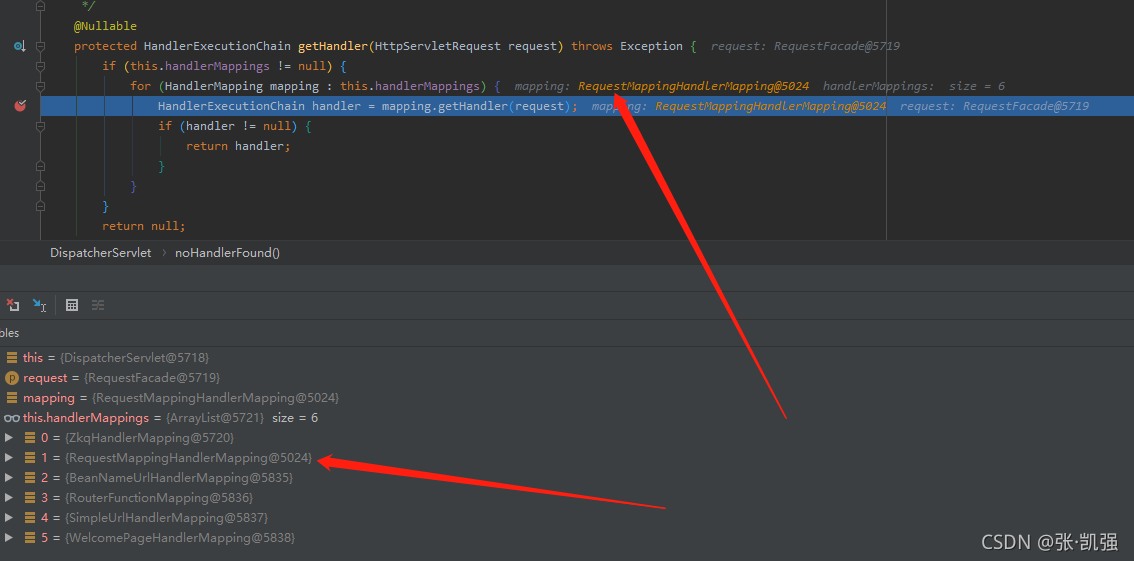The width and height of the screenshot is (1134, 561).
Task: Expand element 4 SimpleUrlHandlerMapping@5837
Action: pos(9,518)
